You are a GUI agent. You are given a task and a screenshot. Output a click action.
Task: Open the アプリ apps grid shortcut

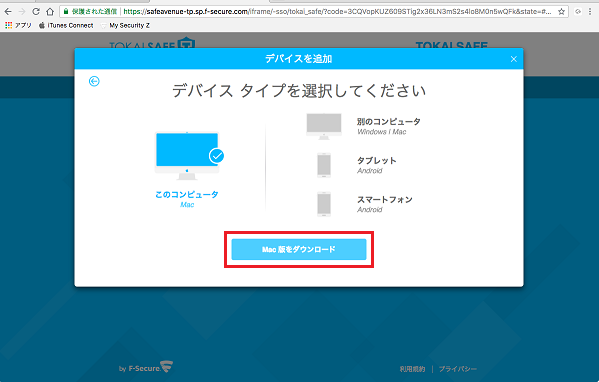tap(18, 25)
